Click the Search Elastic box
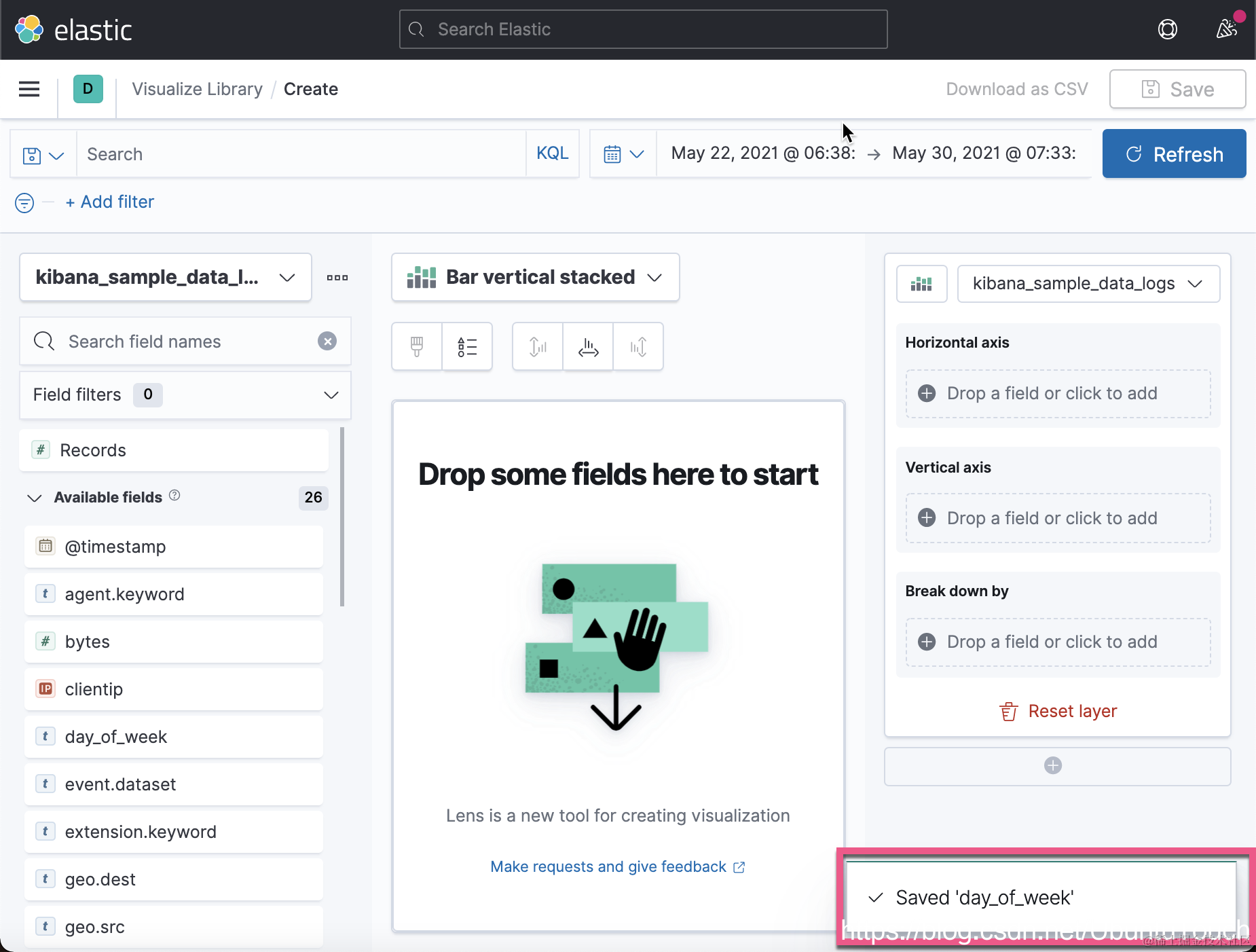Viewport: 1256px width, 952px height. tap(643, 29)
